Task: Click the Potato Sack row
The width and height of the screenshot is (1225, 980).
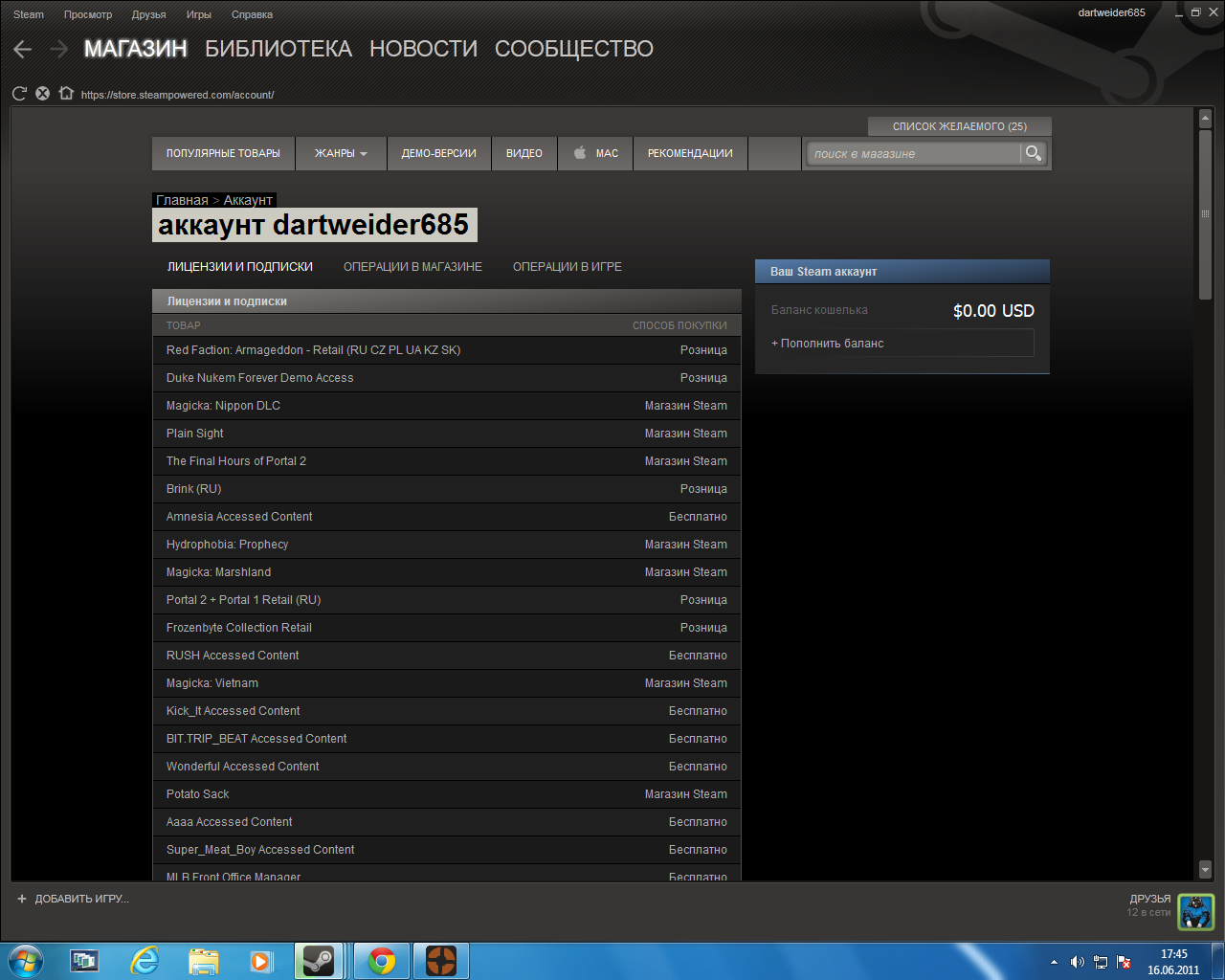Action: click(x=447, y=794)
